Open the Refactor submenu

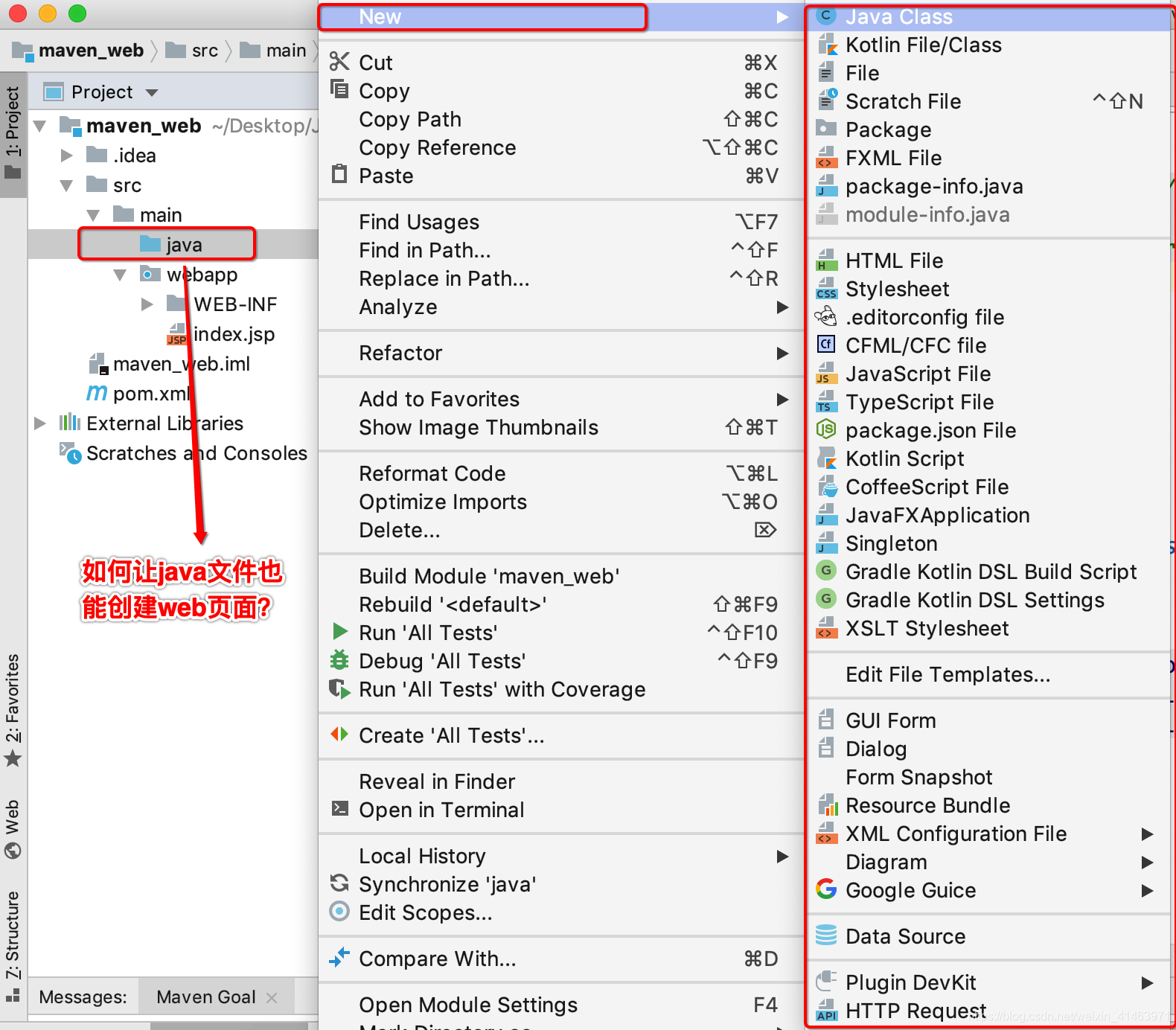(560, 353)
